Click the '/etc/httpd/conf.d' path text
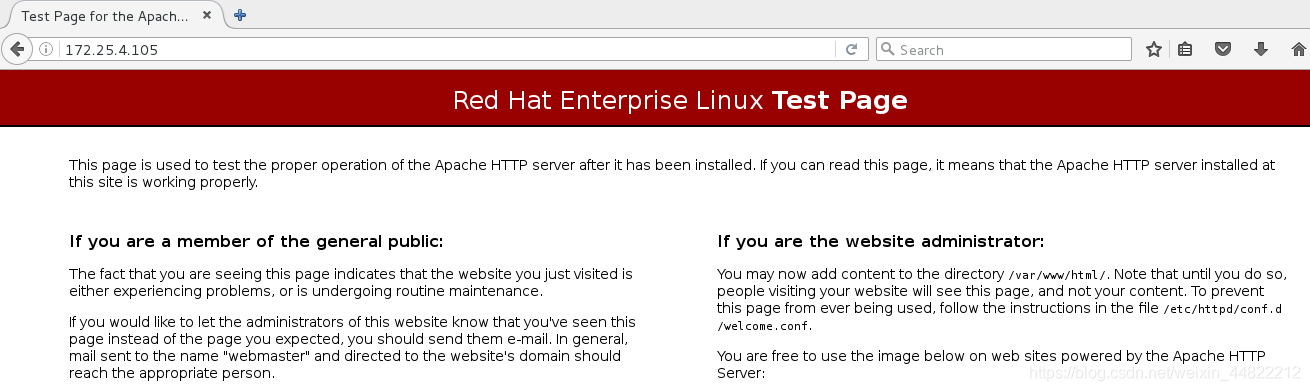 (x=1221, y=309)
